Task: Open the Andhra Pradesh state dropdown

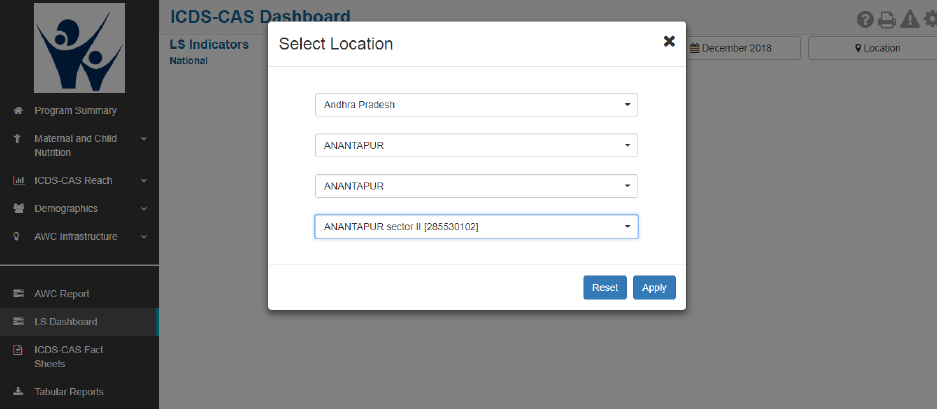Action: (x=476, y=104)
